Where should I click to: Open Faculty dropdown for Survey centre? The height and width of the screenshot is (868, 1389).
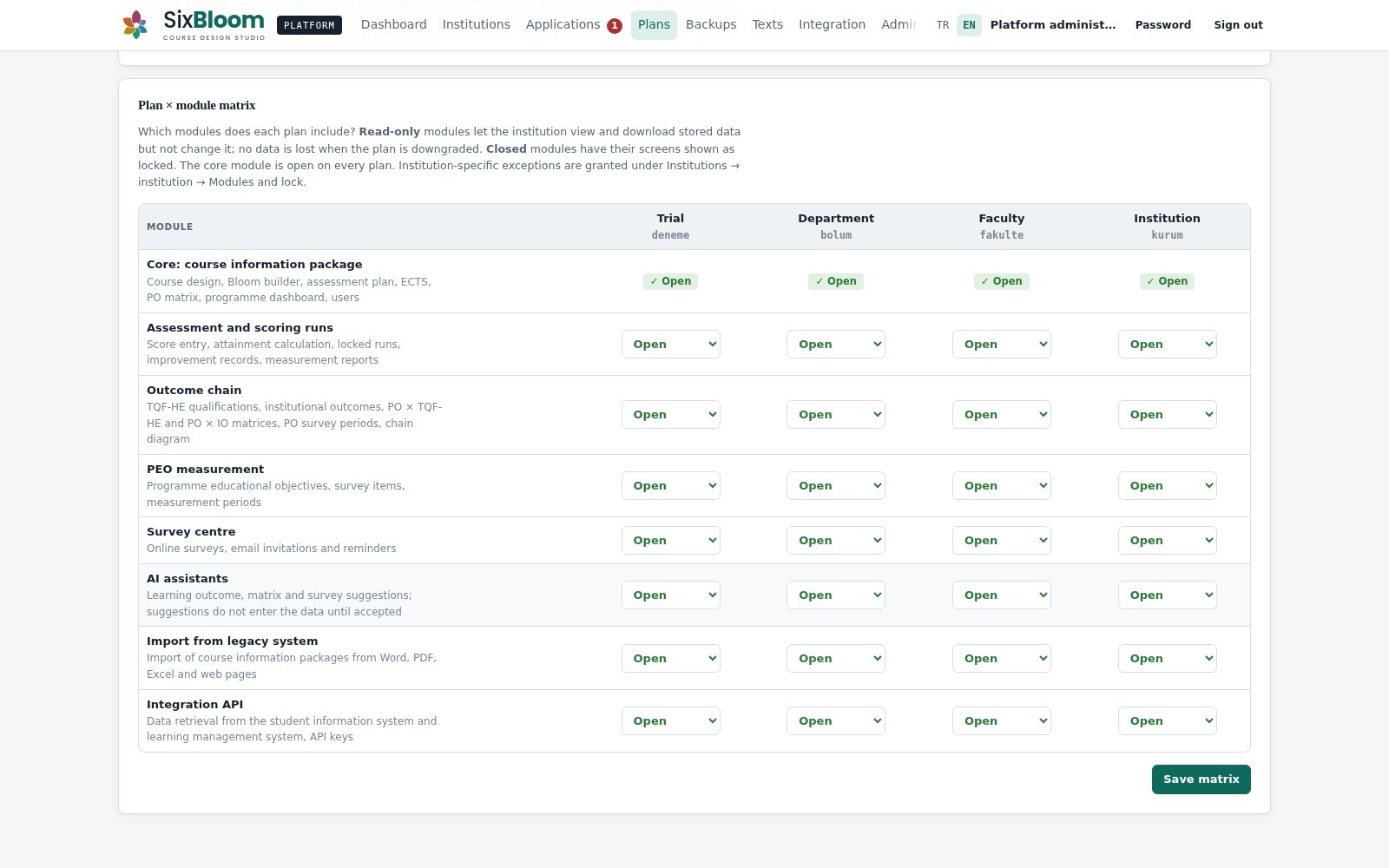pyautogui.click(x=1002, y=540)
